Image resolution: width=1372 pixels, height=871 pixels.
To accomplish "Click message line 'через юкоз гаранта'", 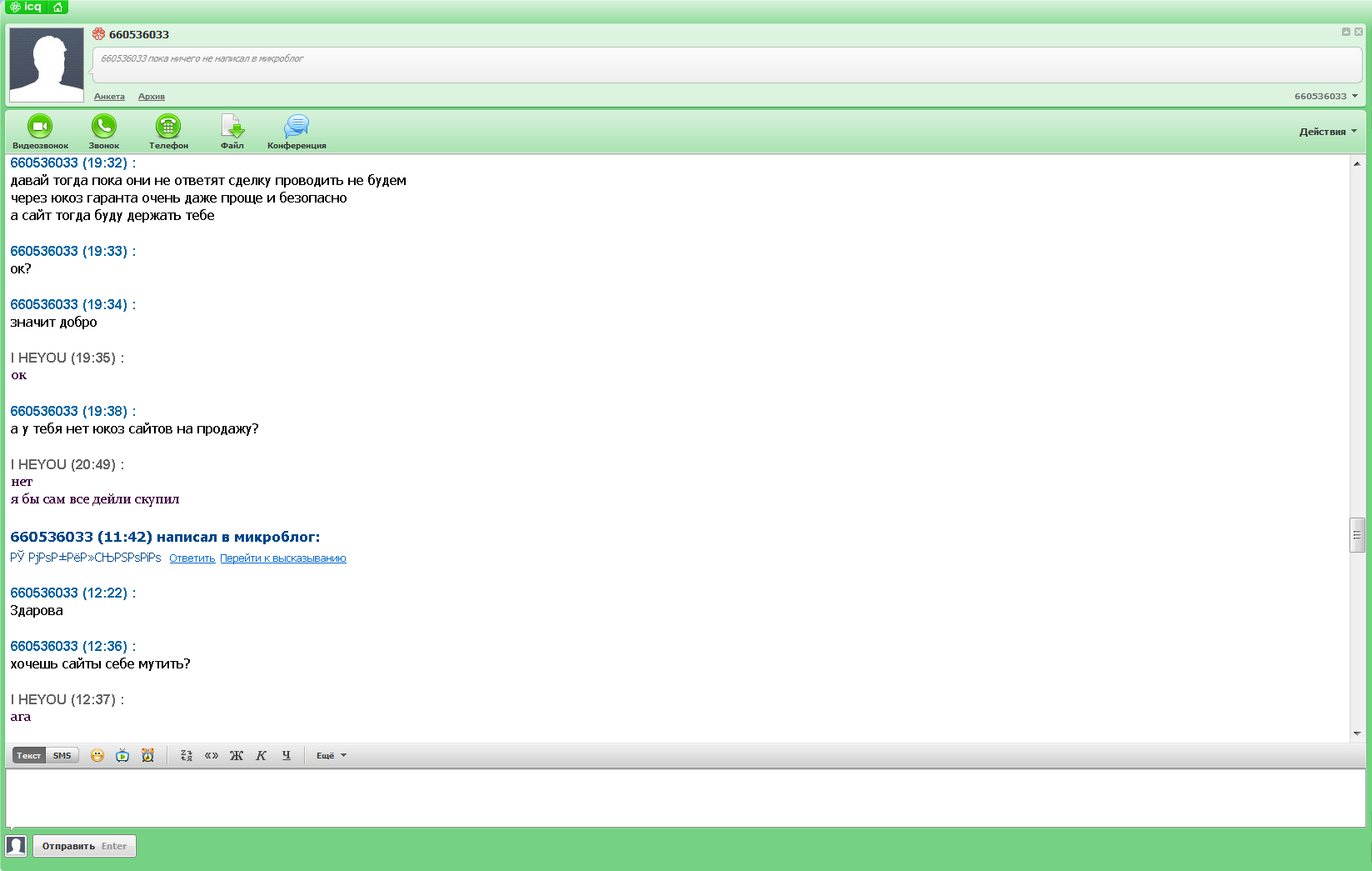I will pos(178,198).
